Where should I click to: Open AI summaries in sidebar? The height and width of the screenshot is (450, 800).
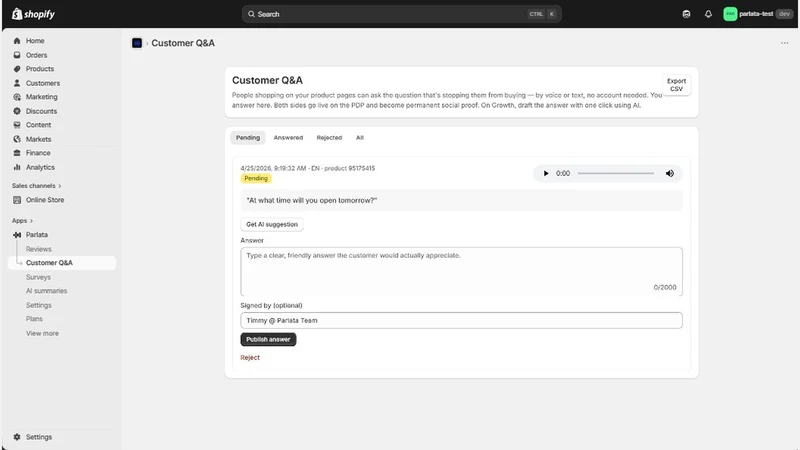46,291
